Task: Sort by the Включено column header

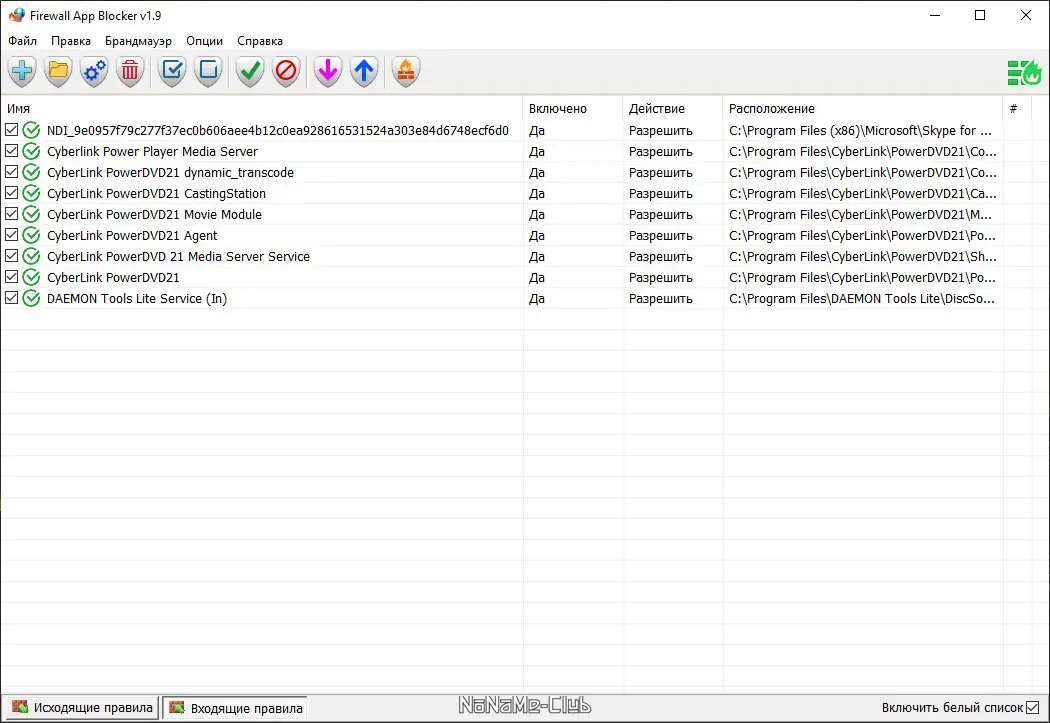Action: click(573, 108)
